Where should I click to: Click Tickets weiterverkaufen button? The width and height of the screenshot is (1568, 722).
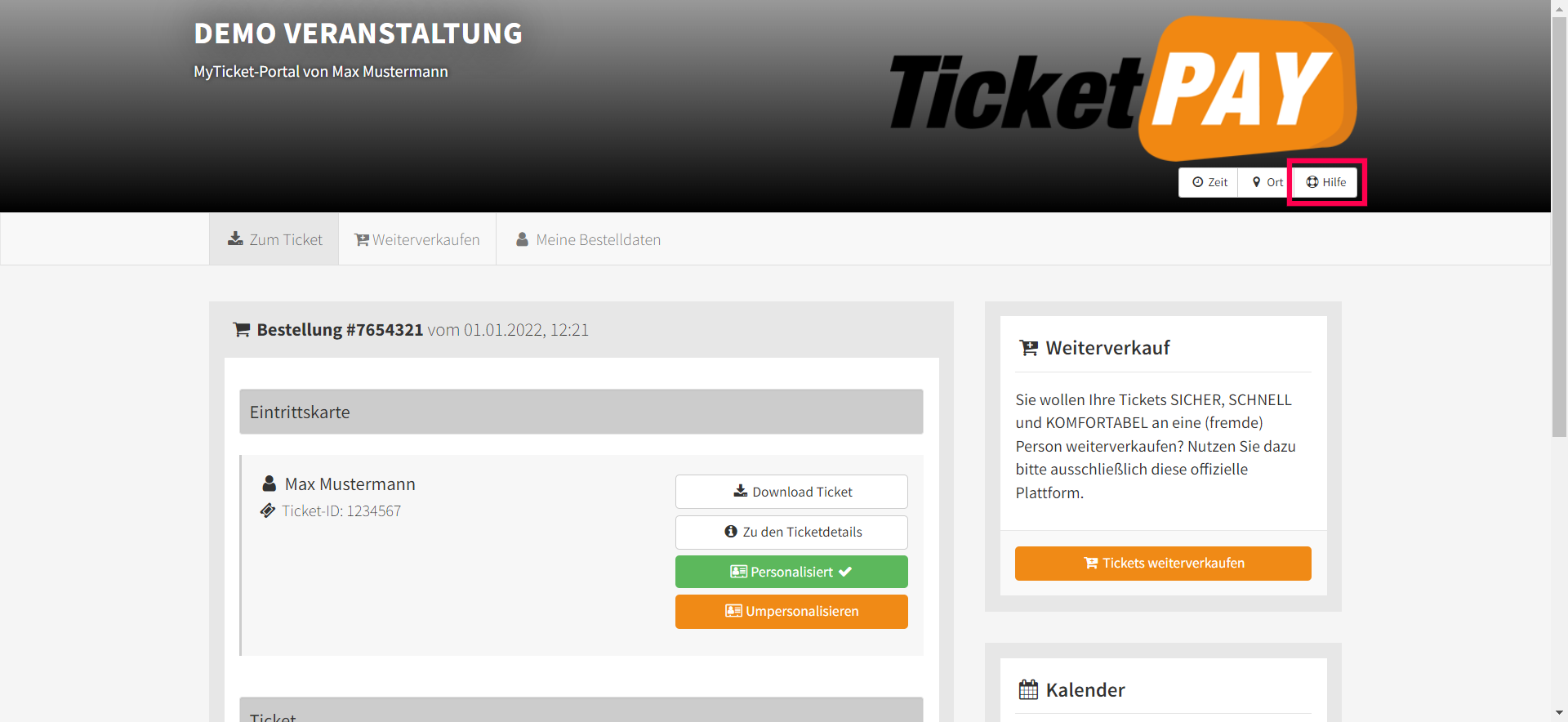pyautogui.click(x=1163, y=564)
